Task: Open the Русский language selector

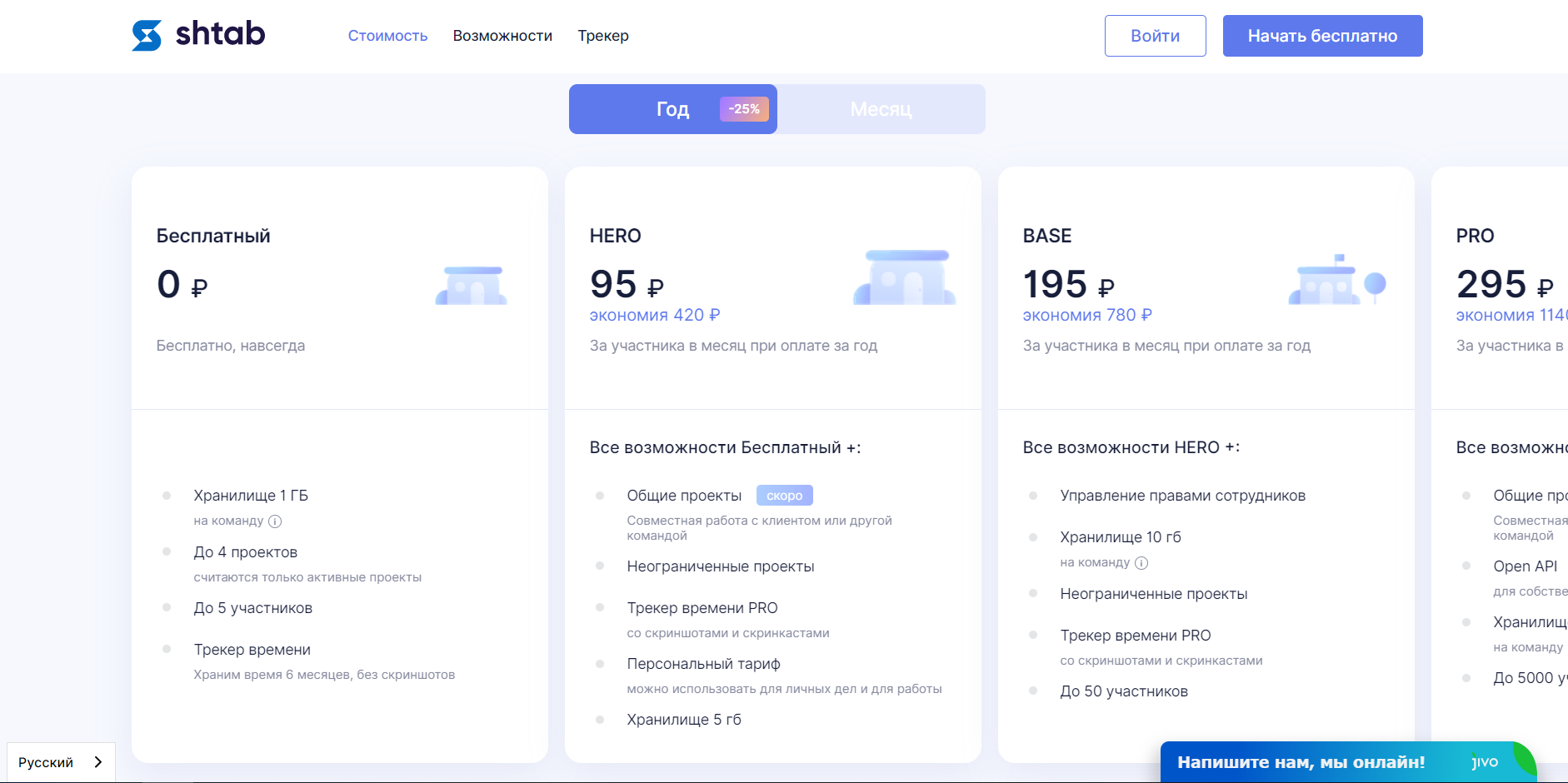Action: point(47,762)
